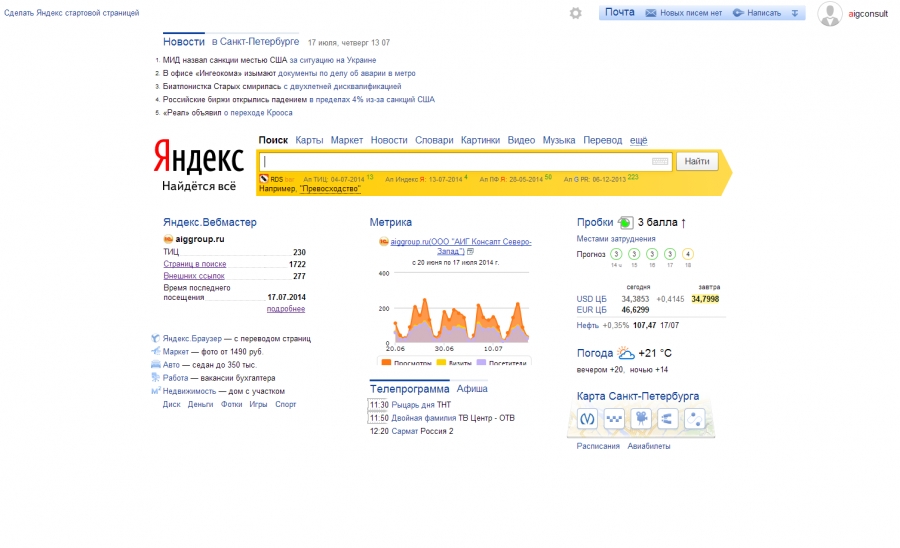Viewport: 900px width, 548px height.
Task: Open the USD ЦБ rate link
Action: tap(591, 299)
